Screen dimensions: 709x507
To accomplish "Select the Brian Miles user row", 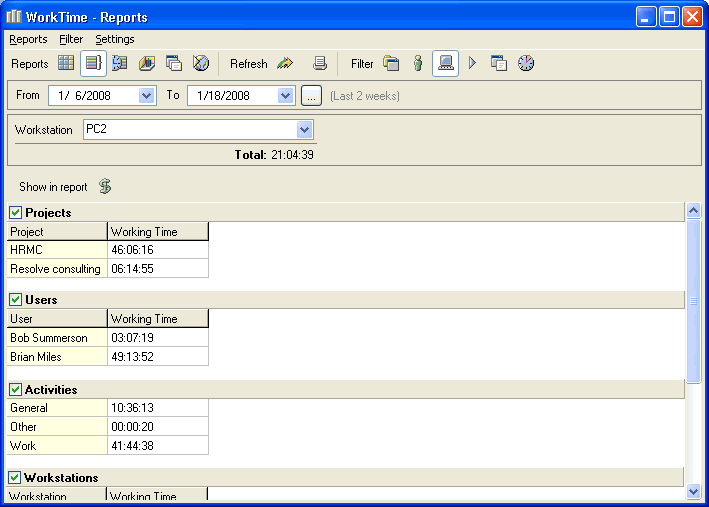I will 108,357.
